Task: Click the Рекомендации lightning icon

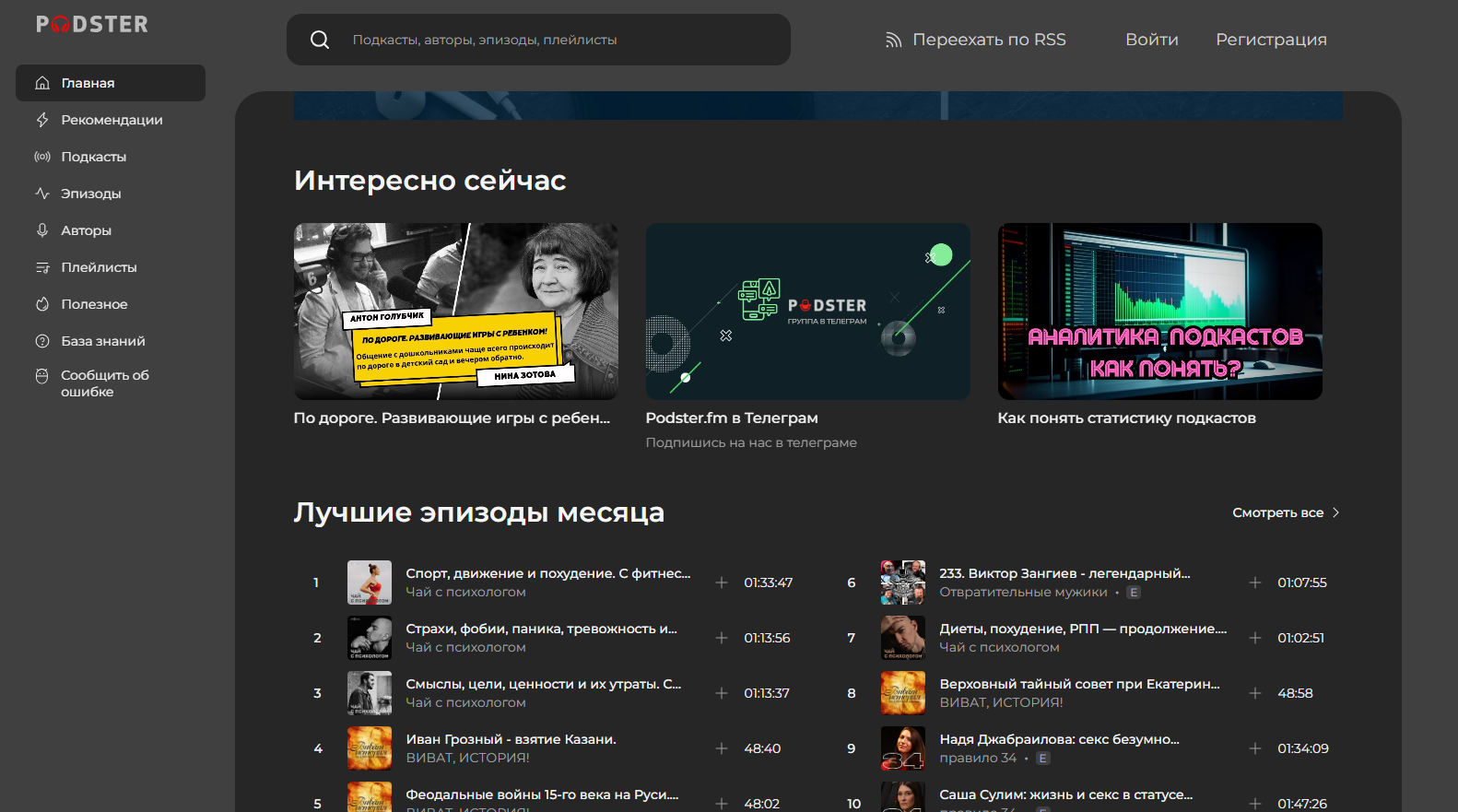Action: 42,120
